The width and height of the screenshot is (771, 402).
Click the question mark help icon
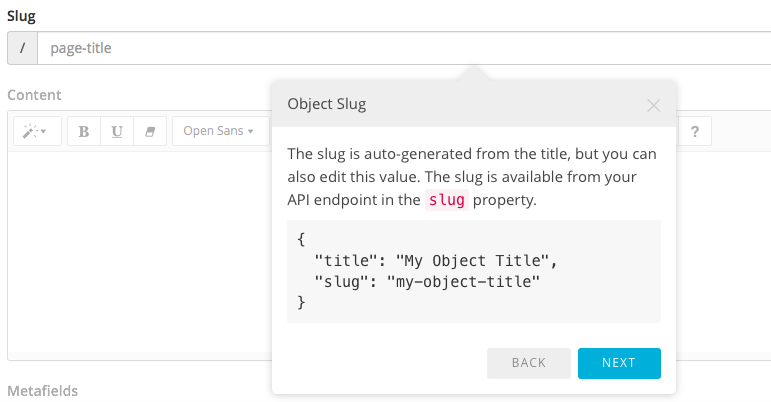[695, 131]
